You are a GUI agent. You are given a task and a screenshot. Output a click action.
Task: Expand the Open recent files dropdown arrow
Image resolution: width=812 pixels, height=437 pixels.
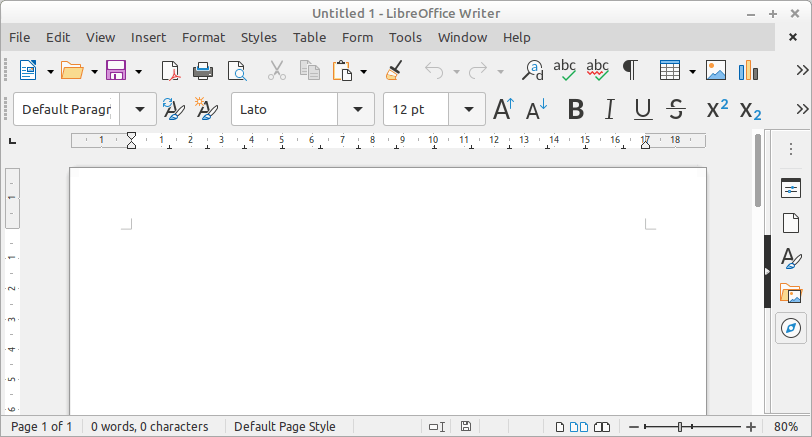[94, 71]
